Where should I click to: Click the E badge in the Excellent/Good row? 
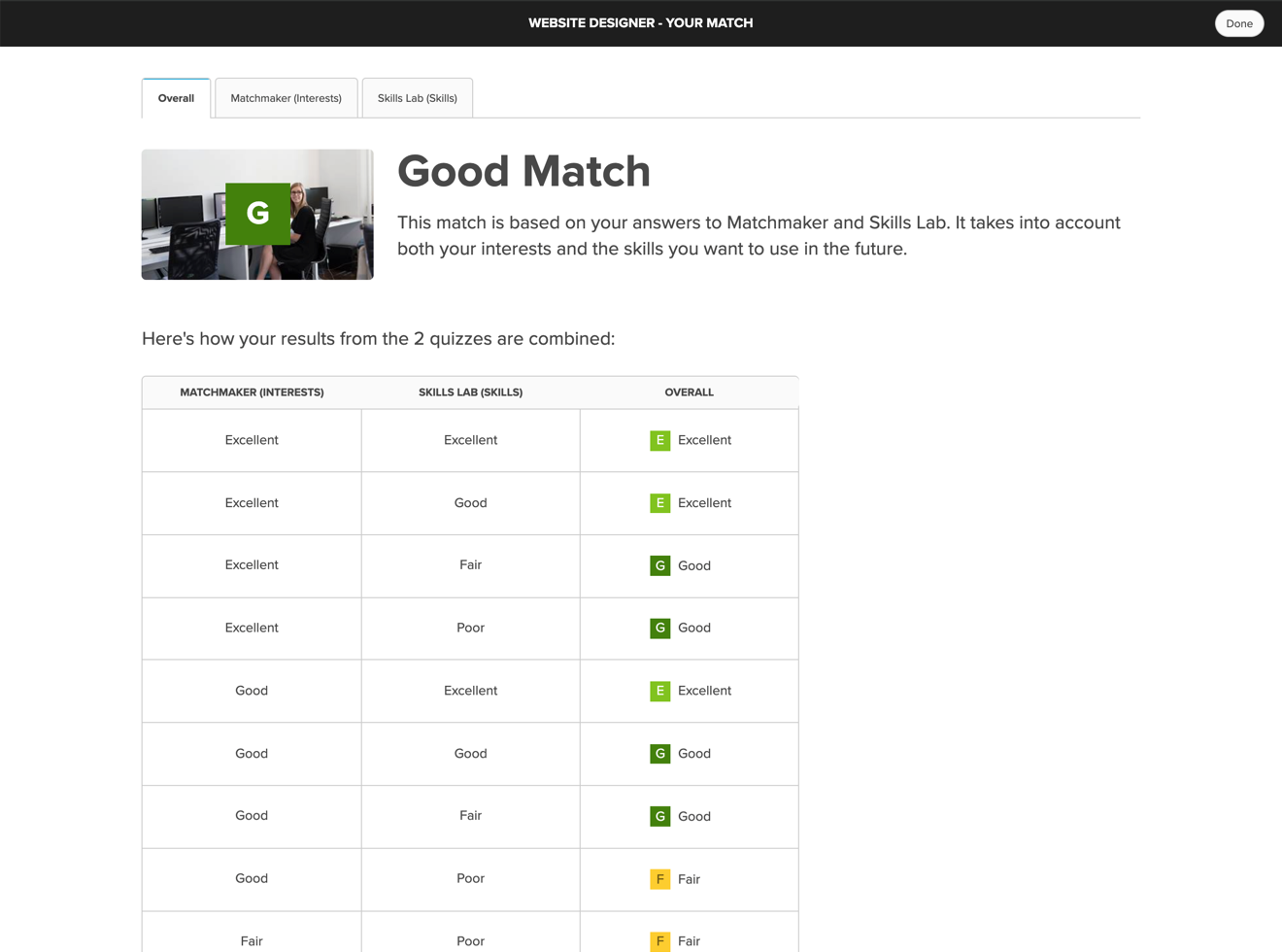660,503
